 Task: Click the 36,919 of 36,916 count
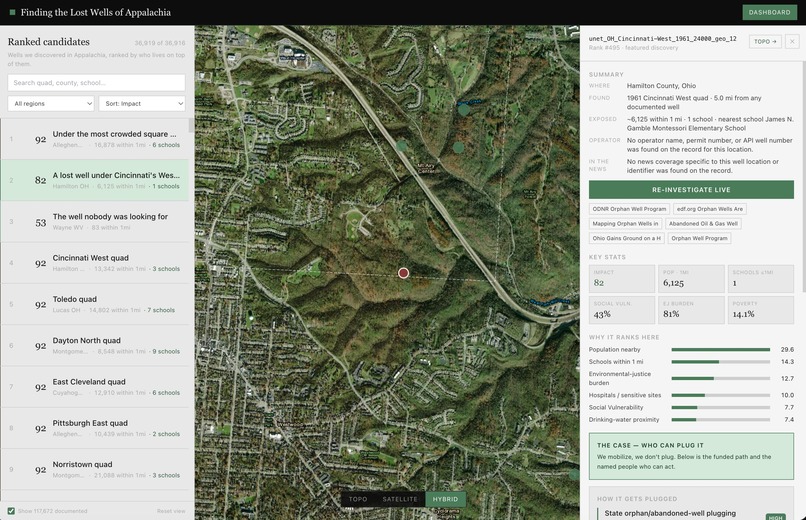pyautogui.click(x=160, y=43)
